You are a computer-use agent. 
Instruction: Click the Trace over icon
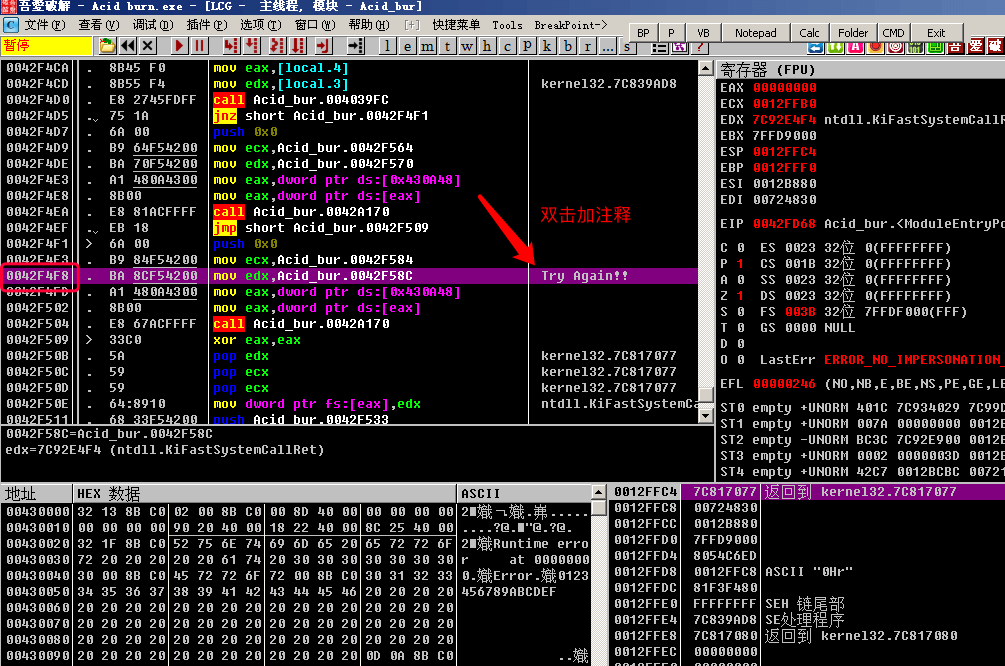[298, 46]
